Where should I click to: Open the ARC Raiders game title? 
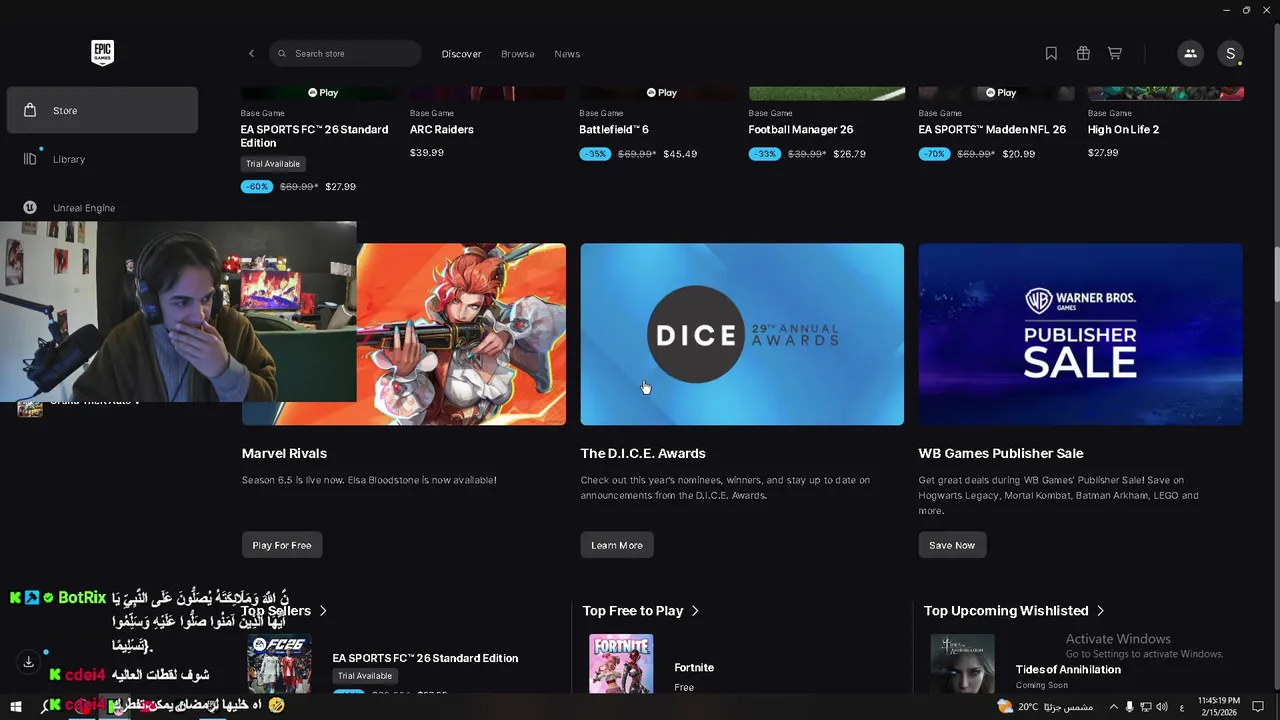[441, 130]
